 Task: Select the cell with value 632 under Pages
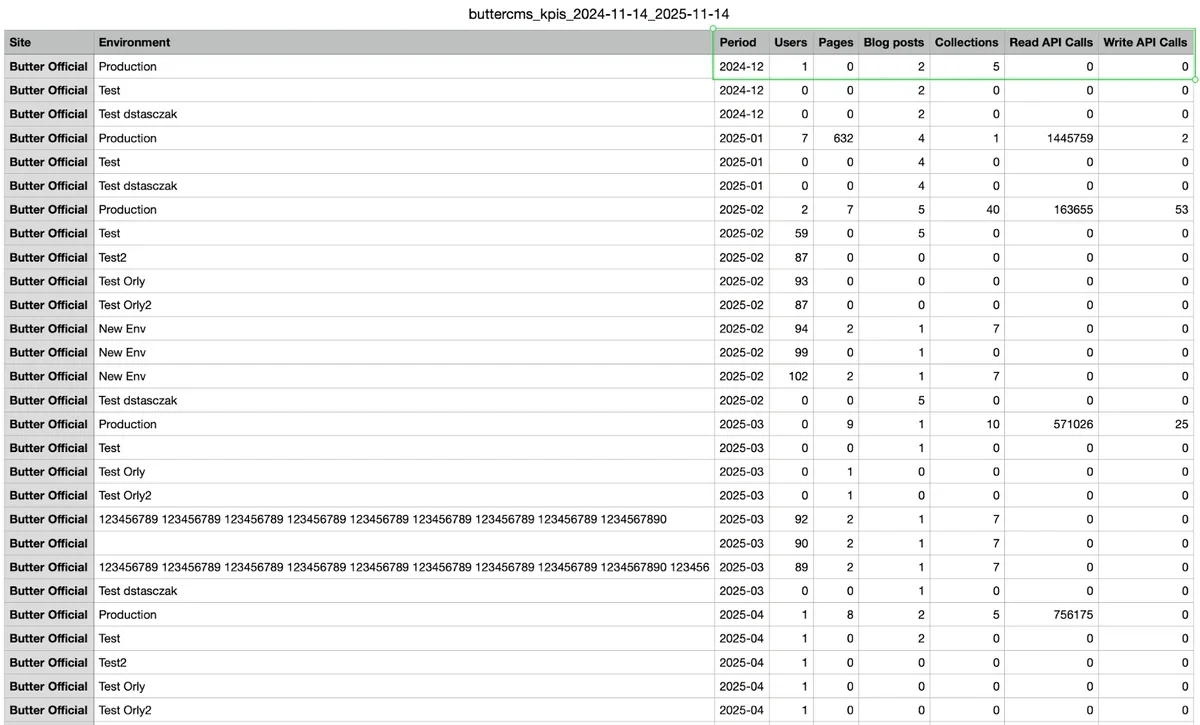843,138
